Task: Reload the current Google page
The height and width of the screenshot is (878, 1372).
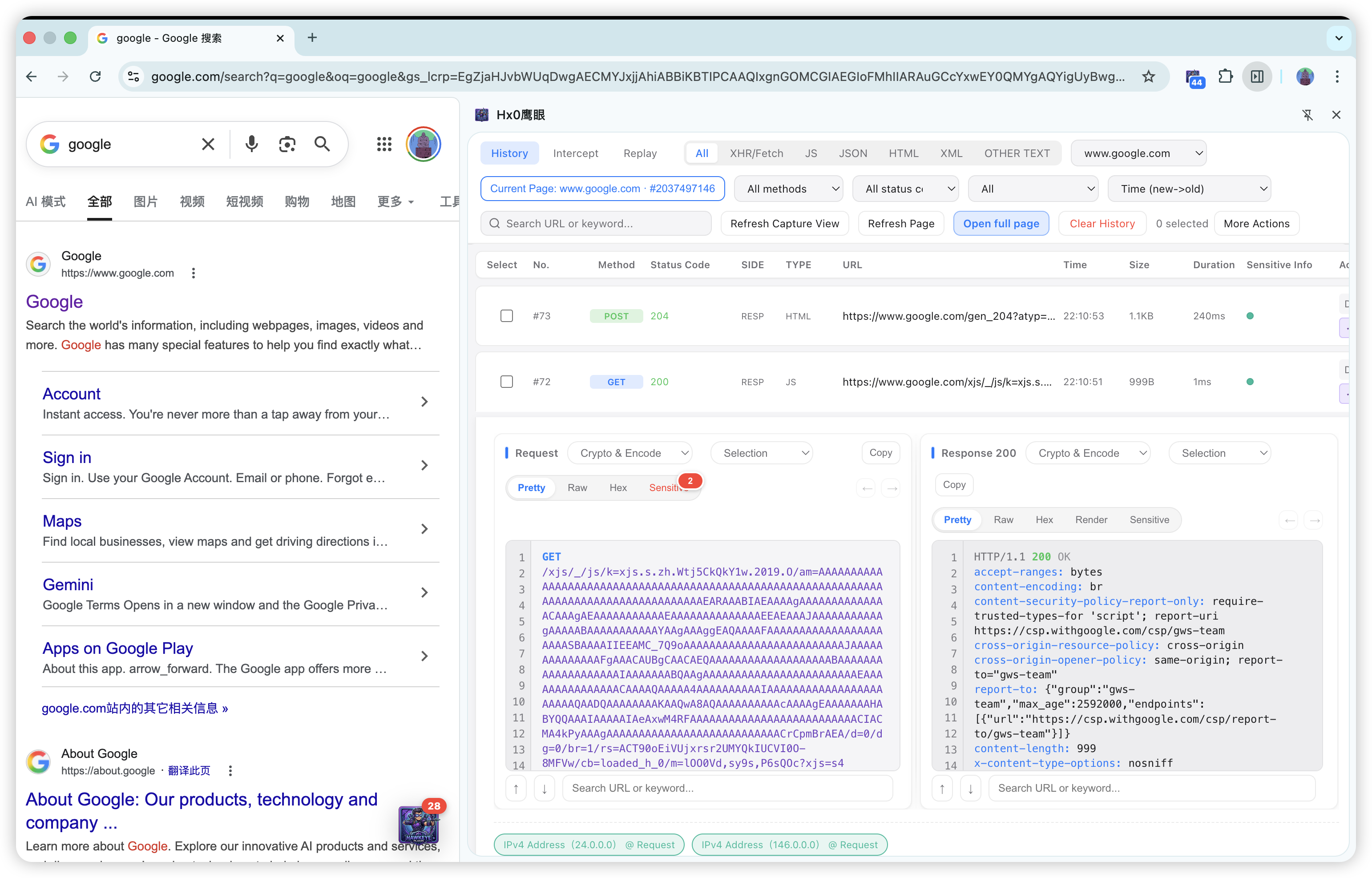Action: (x=95, y=77)
